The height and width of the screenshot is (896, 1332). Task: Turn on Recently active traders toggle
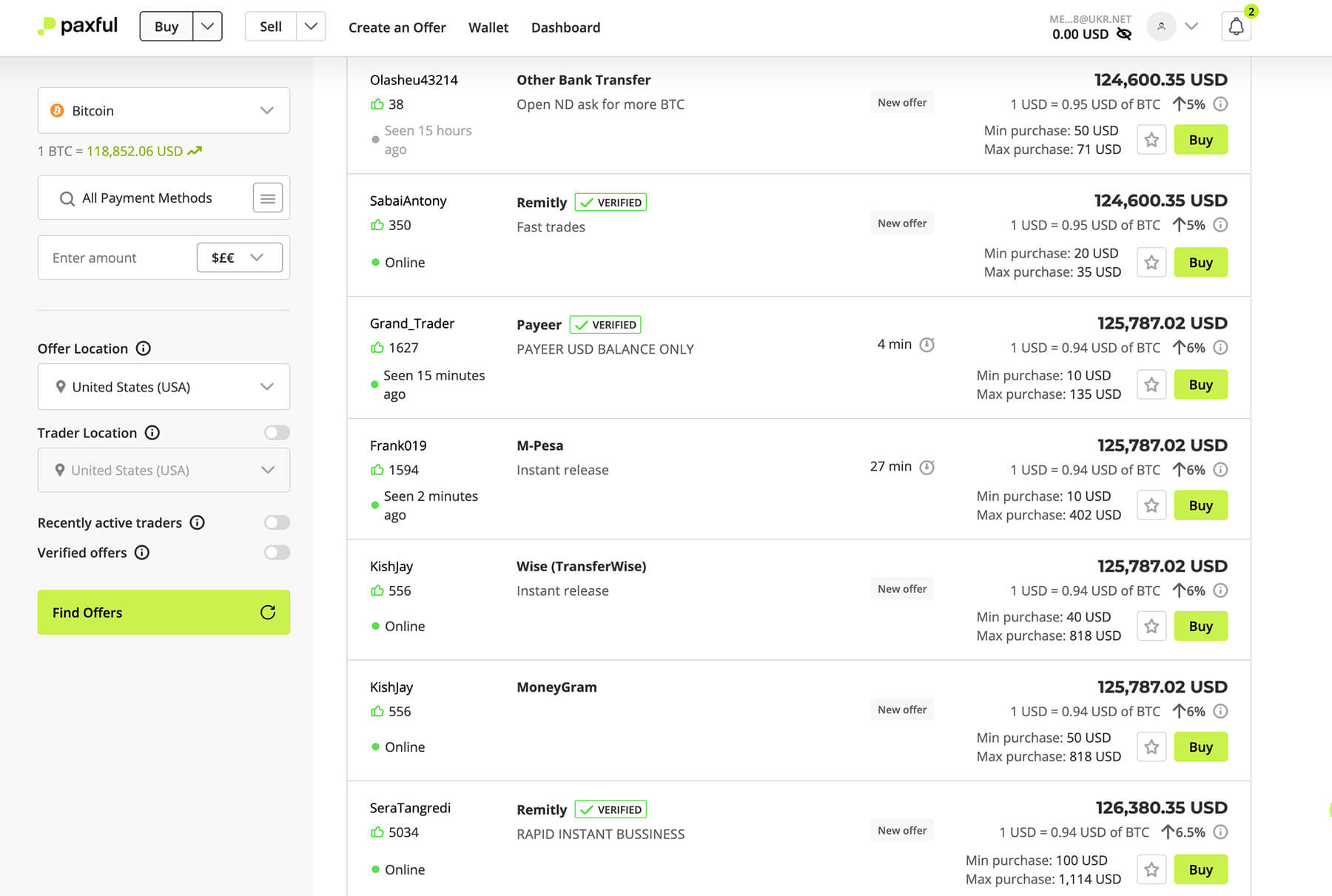click(x=277, y=523)
